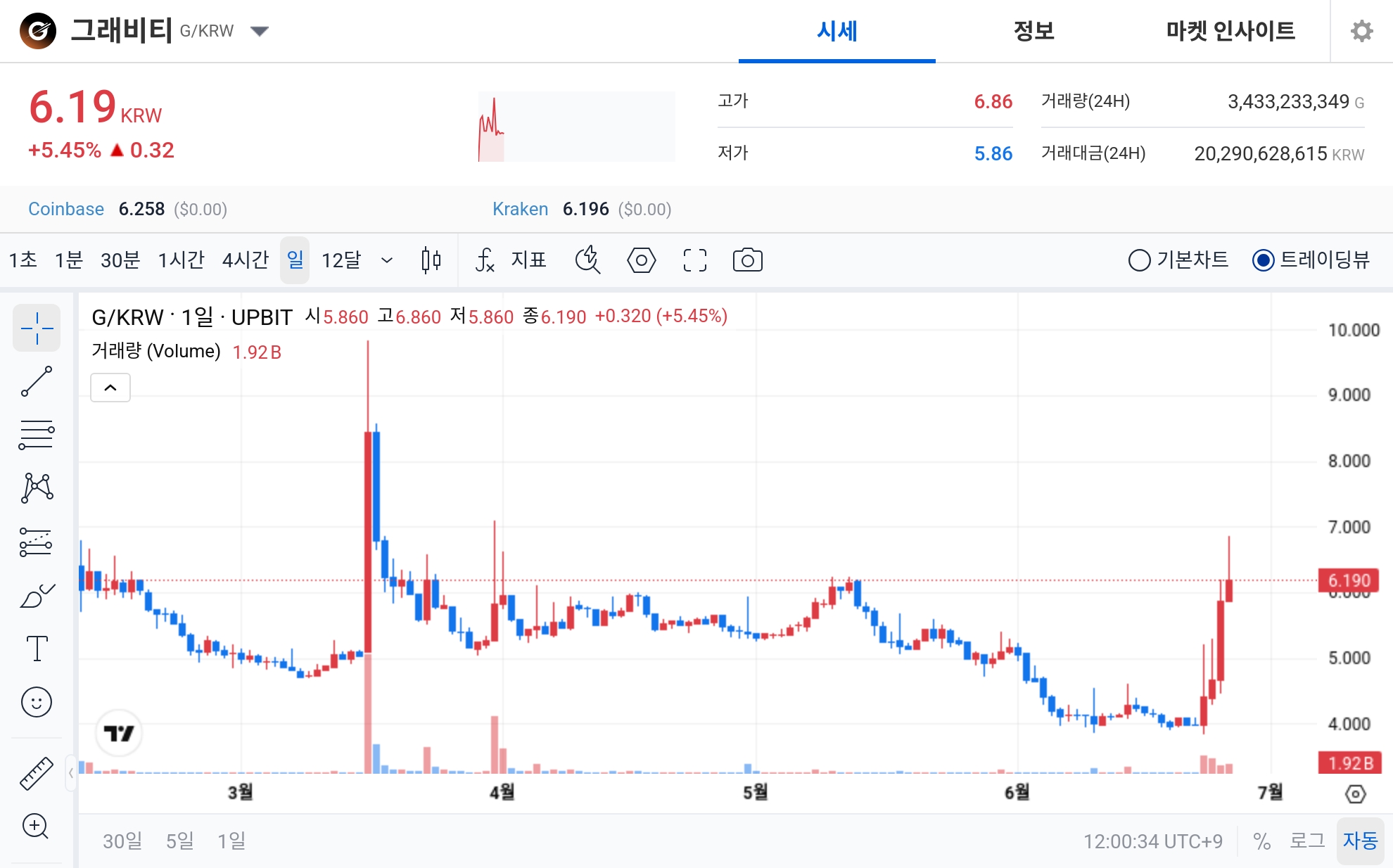Image resolution: width=1393 pixels, height=868 pixels.
Task: Collapse the drawing toolbar side handle
Action: click(71, 773)
